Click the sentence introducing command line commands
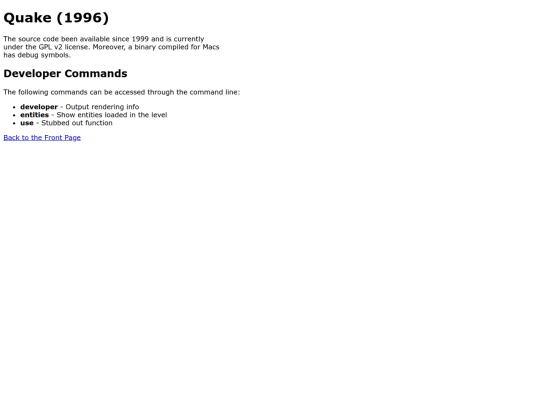Image resolution: width=540 pixels, height=405 pixels. [x=122, y=92]
